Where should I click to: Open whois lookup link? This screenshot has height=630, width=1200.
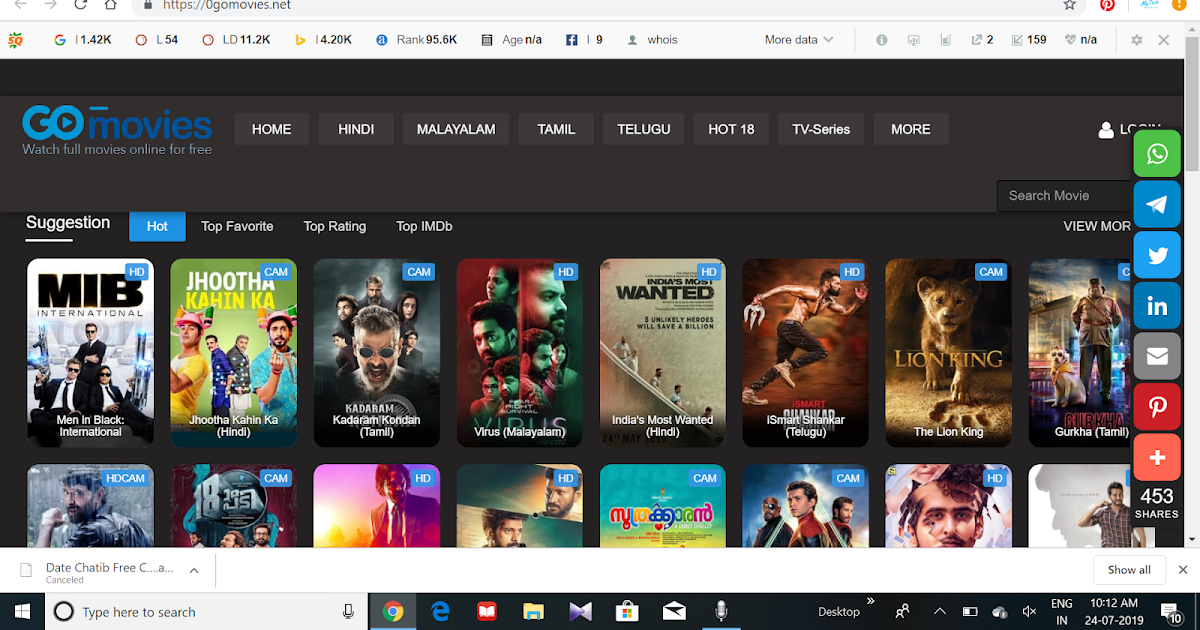pyautogui.click(x=652, y=40)
